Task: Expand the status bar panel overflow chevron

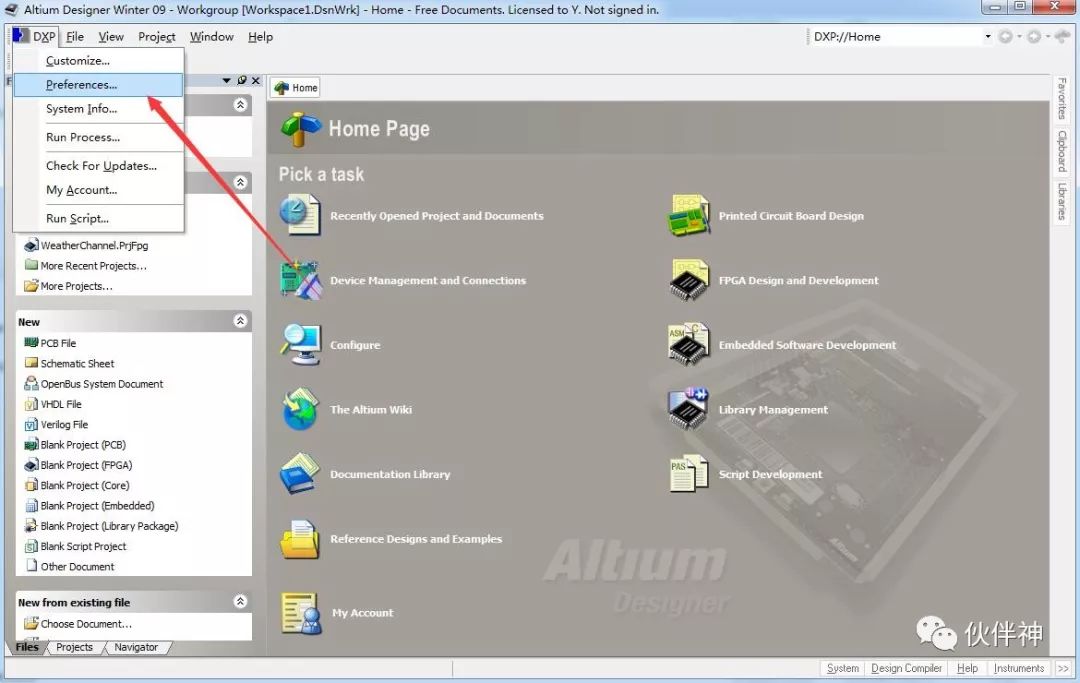Action: tap(1063, 668)
